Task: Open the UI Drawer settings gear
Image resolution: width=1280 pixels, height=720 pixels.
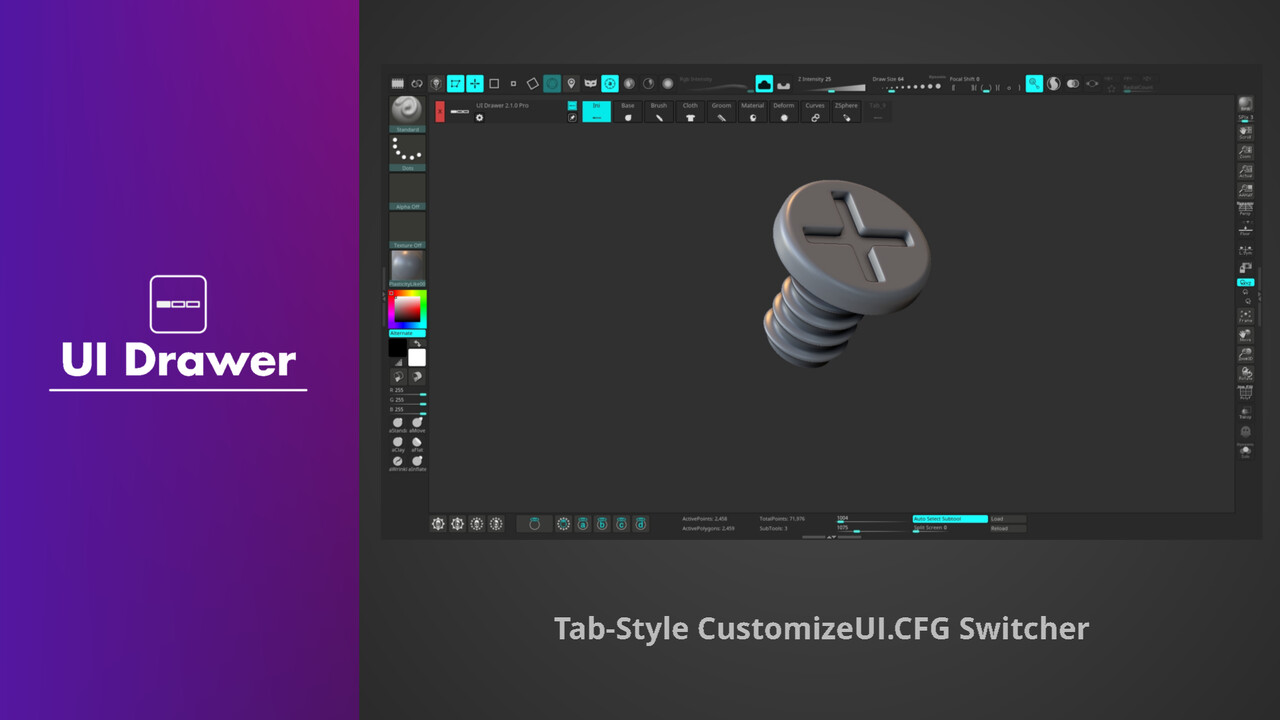Action: [480, 118]
